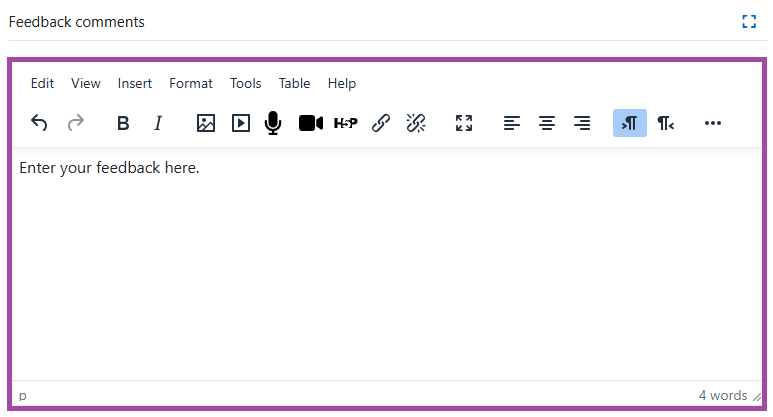Viewport: 773px width, 417px height.
Task: Record video using the camera icon
Action: [311, 123]
